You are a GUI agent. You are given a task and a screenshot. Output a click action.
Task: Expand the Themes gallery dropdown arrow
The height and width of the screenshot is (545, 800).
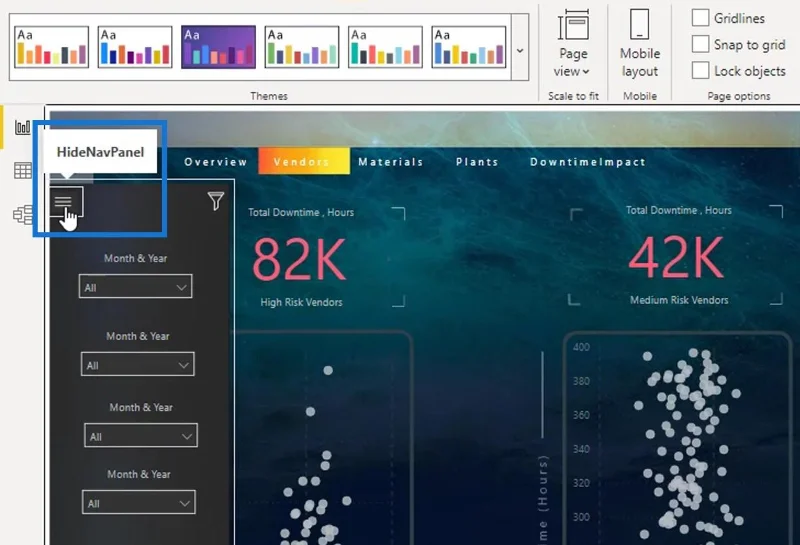click(520, 50)
